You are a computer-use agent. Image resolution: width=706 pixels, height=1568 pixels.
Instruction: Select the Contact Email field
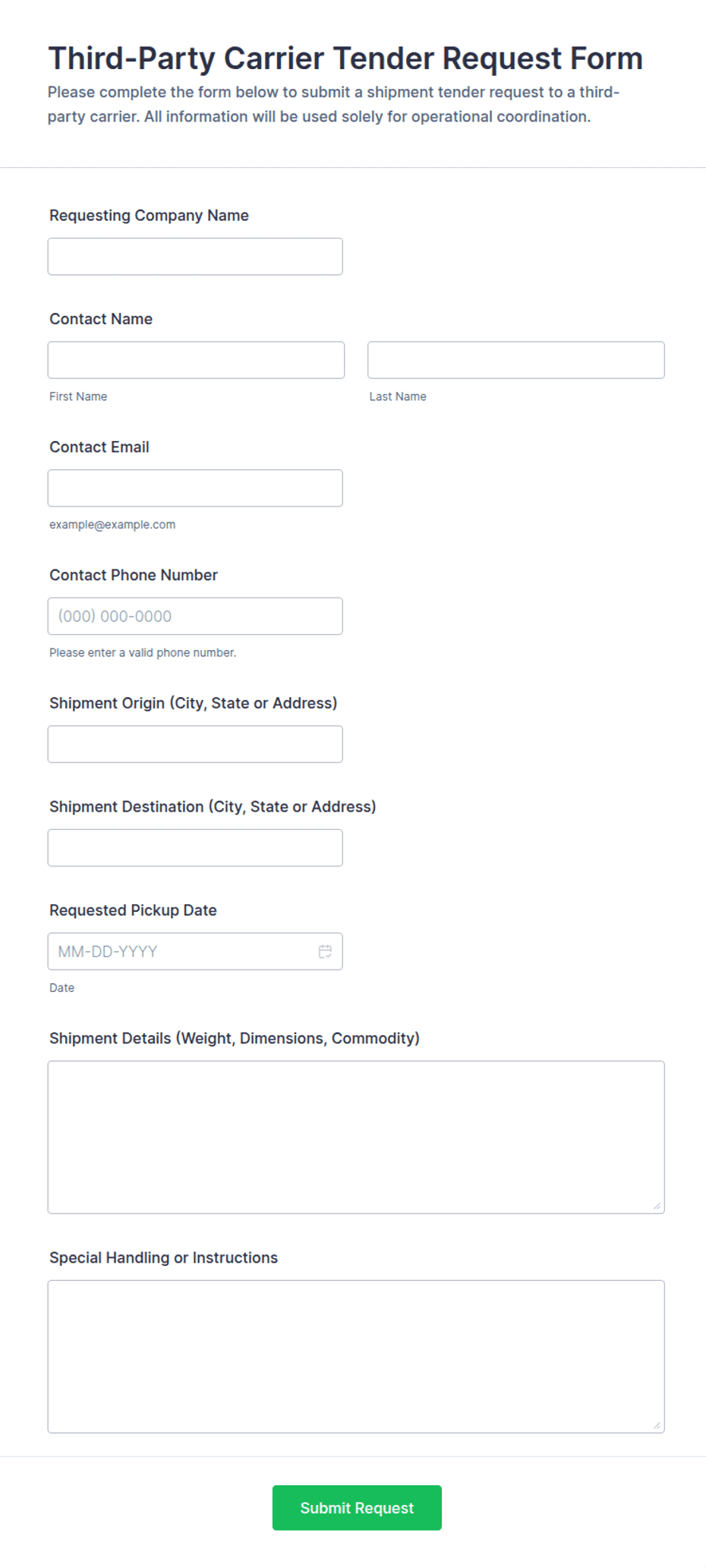[x=195, y=488]
